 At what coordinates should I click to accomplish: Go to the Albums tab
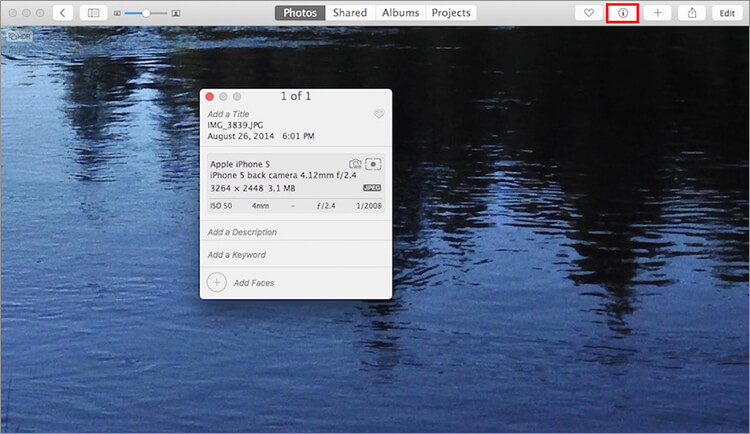click(400, 13)
